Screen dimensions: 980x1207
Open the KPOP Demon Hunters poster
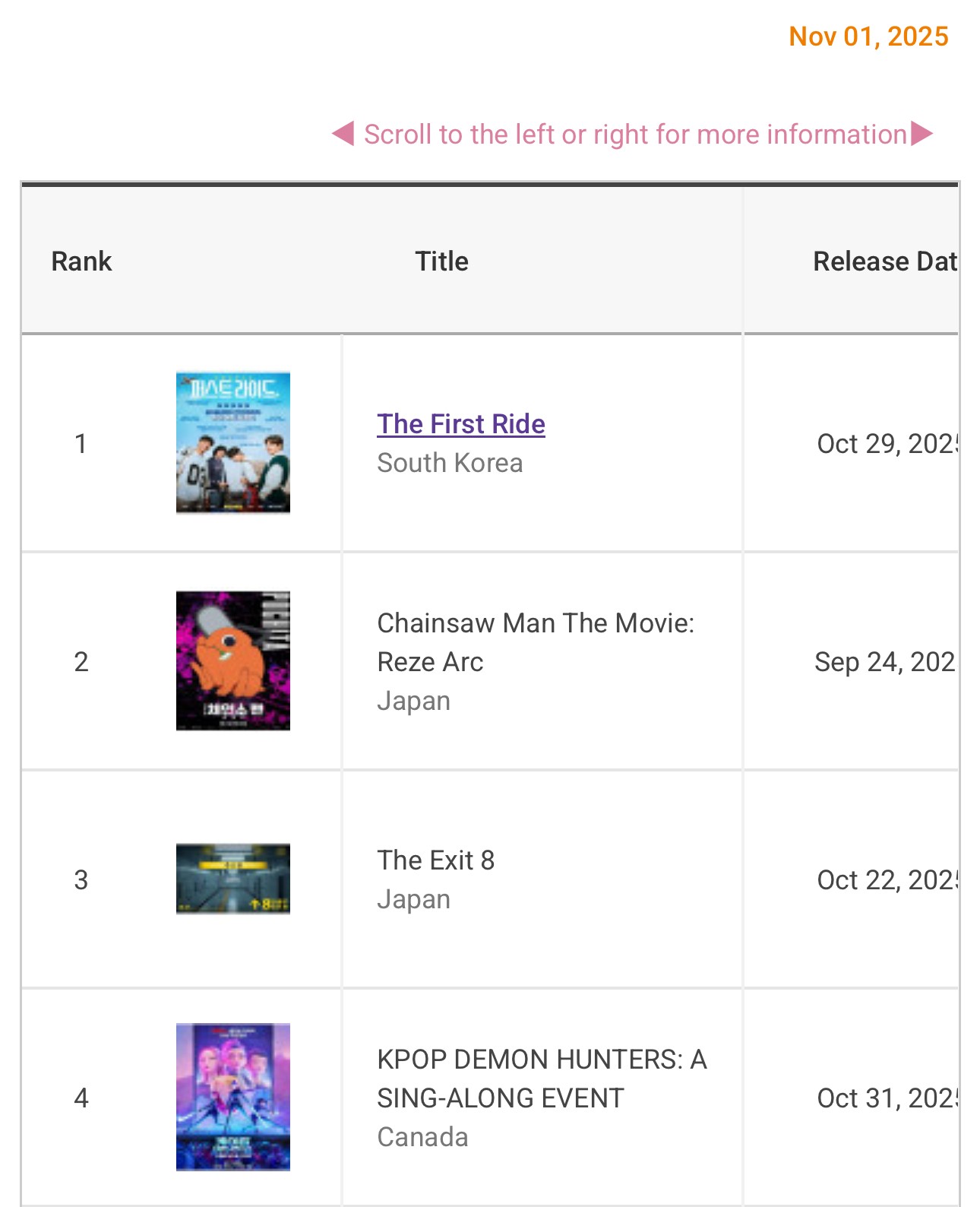click(x=233, y=1097)
